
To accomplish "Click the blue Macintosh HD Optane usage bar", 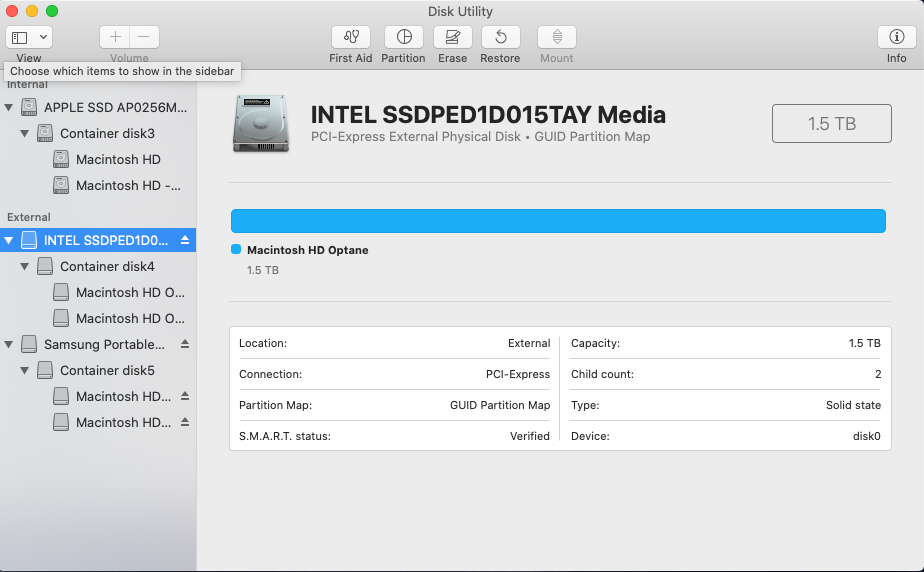I will pos(558,221).
